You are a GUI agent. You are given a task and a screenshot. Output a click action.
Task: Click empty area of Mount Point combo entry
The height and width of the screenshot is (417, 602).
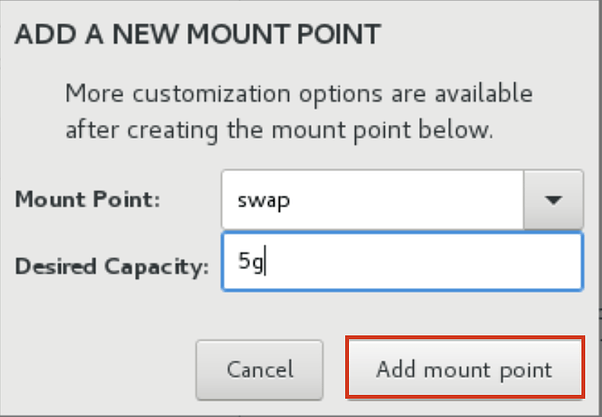click(x=407, y=200)
